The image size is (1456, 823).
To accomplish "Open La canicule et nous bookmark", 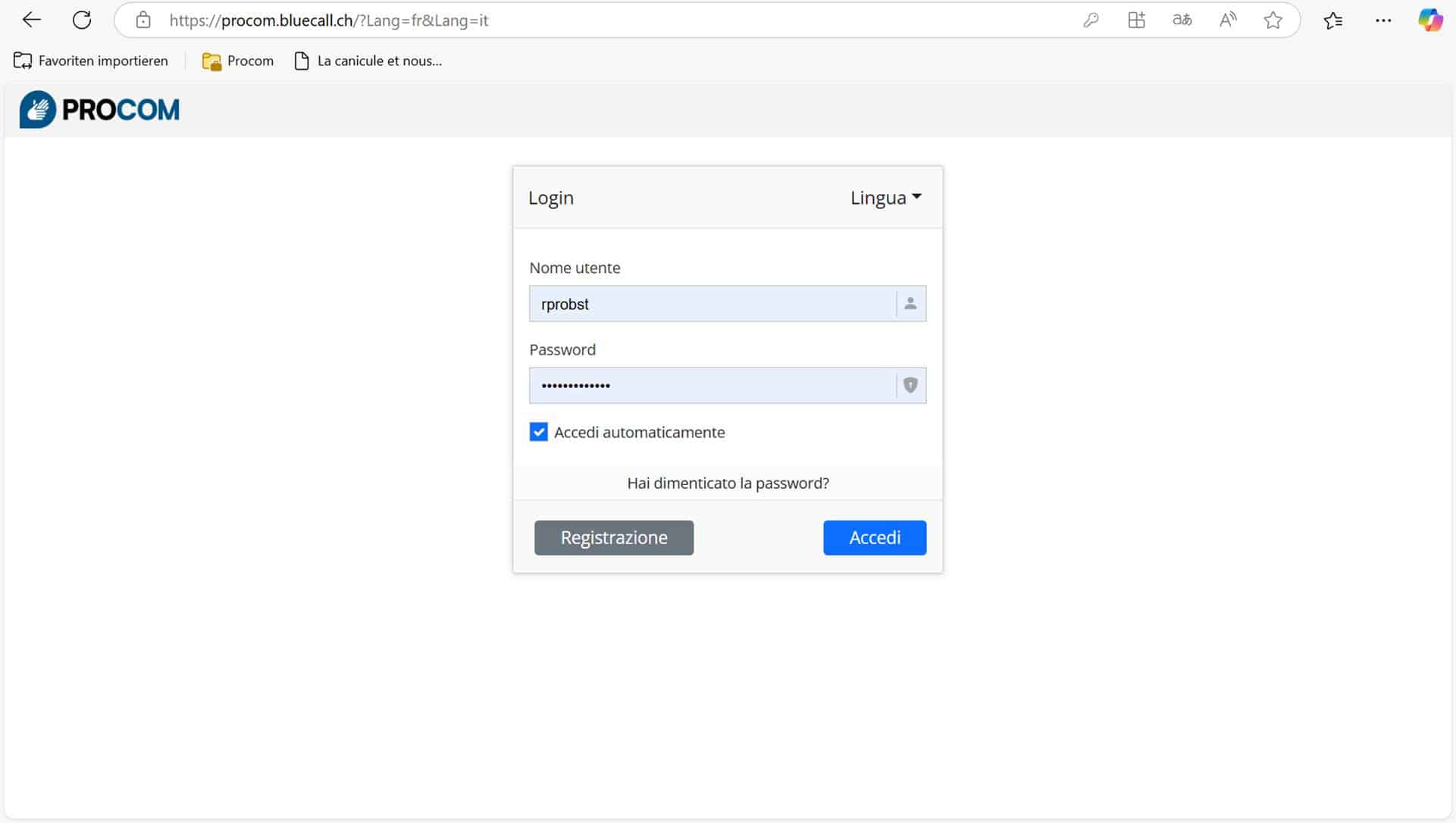I will click(x=368, y=61).
